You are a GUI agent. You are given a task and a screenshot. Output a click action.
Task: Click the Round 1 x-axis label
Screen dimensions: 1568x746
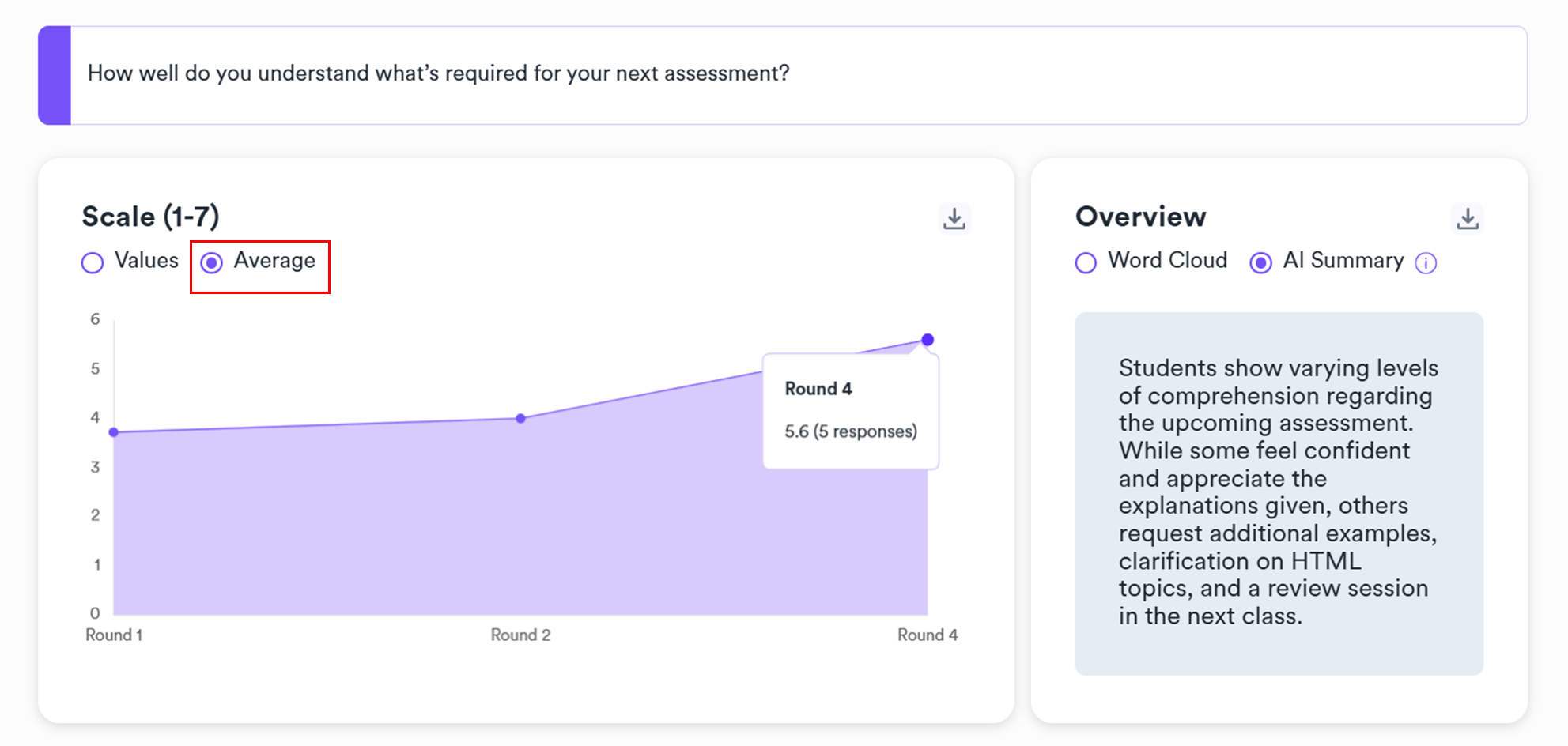click(114, 635)
